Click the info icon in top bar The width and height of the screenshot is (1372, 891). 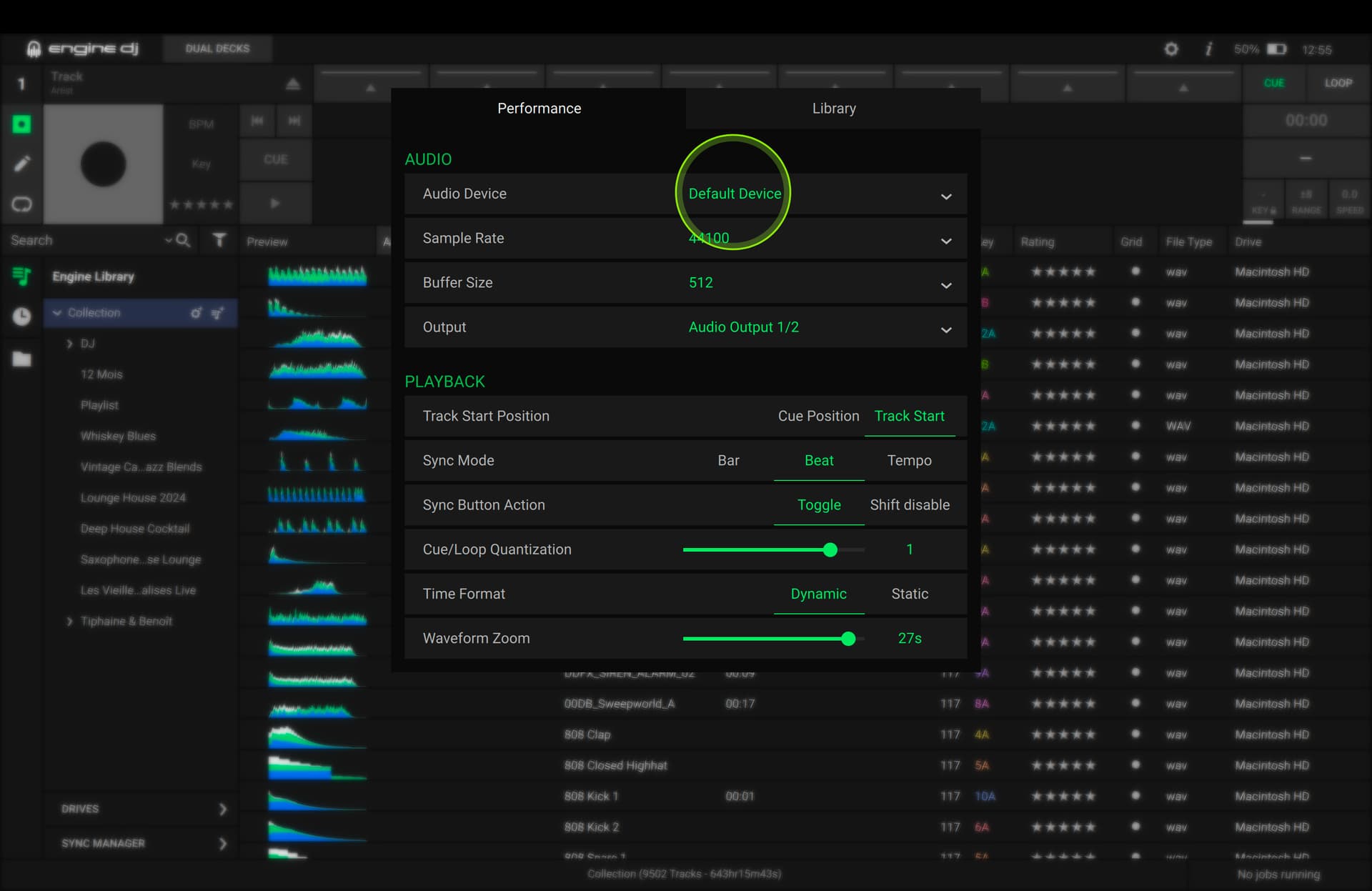(1208, 49)
